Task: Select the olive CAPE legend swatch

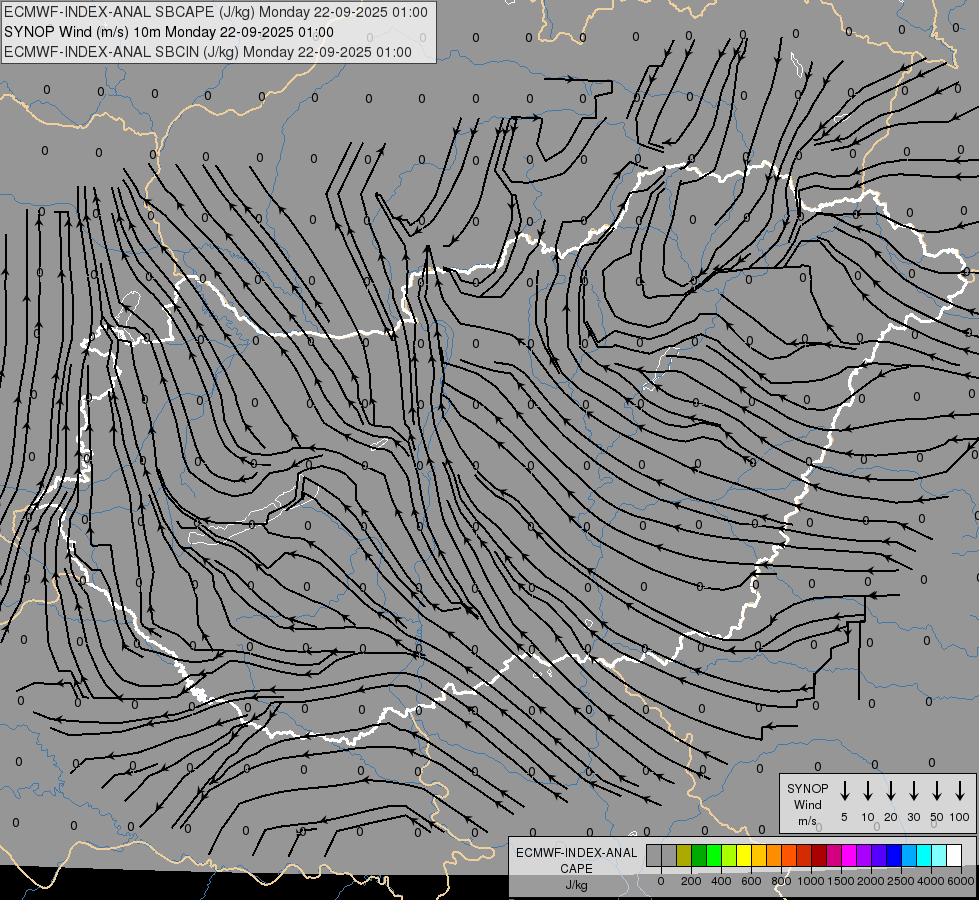Action: coord(684,855)
